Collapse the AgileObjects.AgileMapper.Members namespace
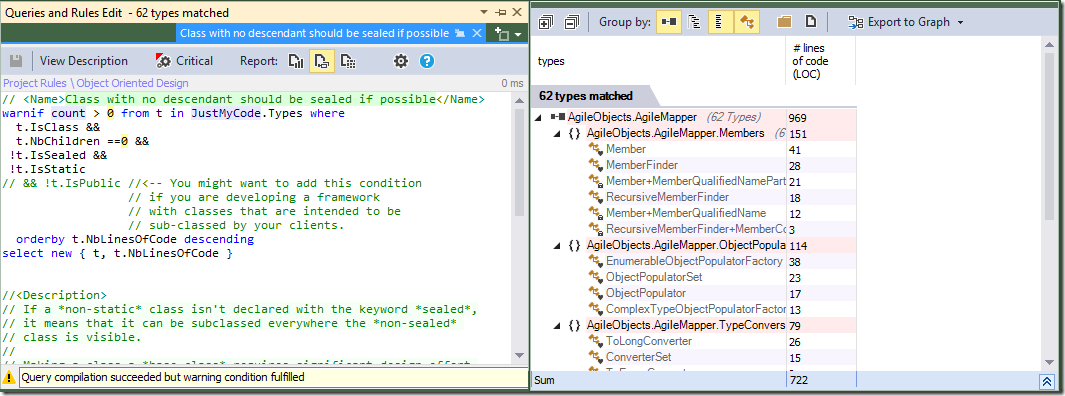 pos(557,133)
